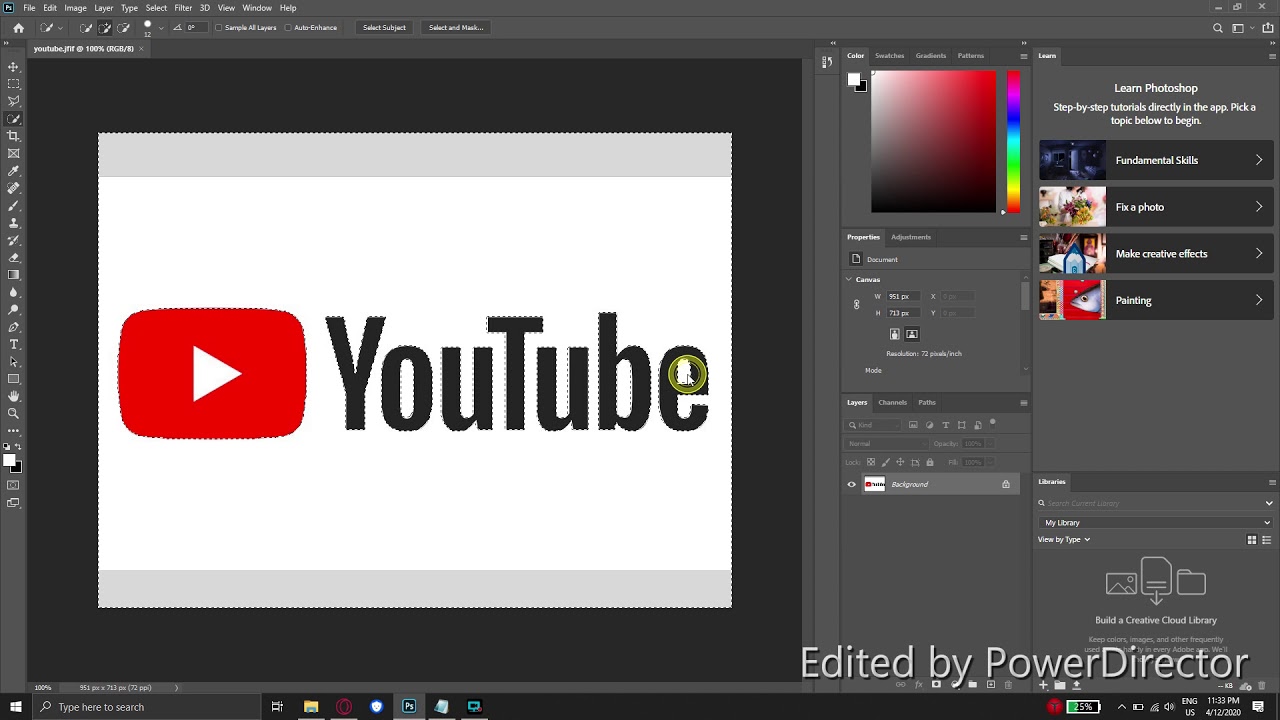This screenshot has width=1280, height=720.
Task: Select the Spot Healing Brush tool
Action: pyautogui.click(x=13, y=188)
